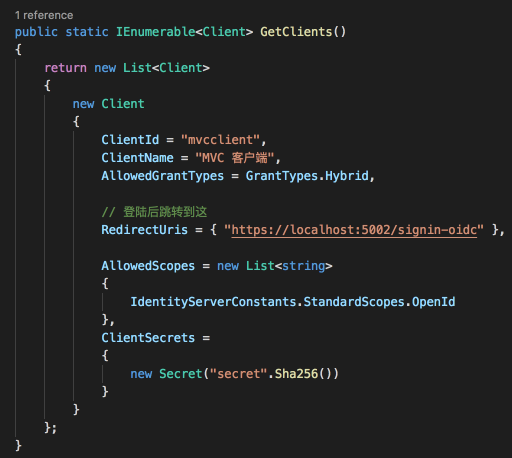512x458 pixels.
Task: Click the return keyword
Action: (65, 68)
